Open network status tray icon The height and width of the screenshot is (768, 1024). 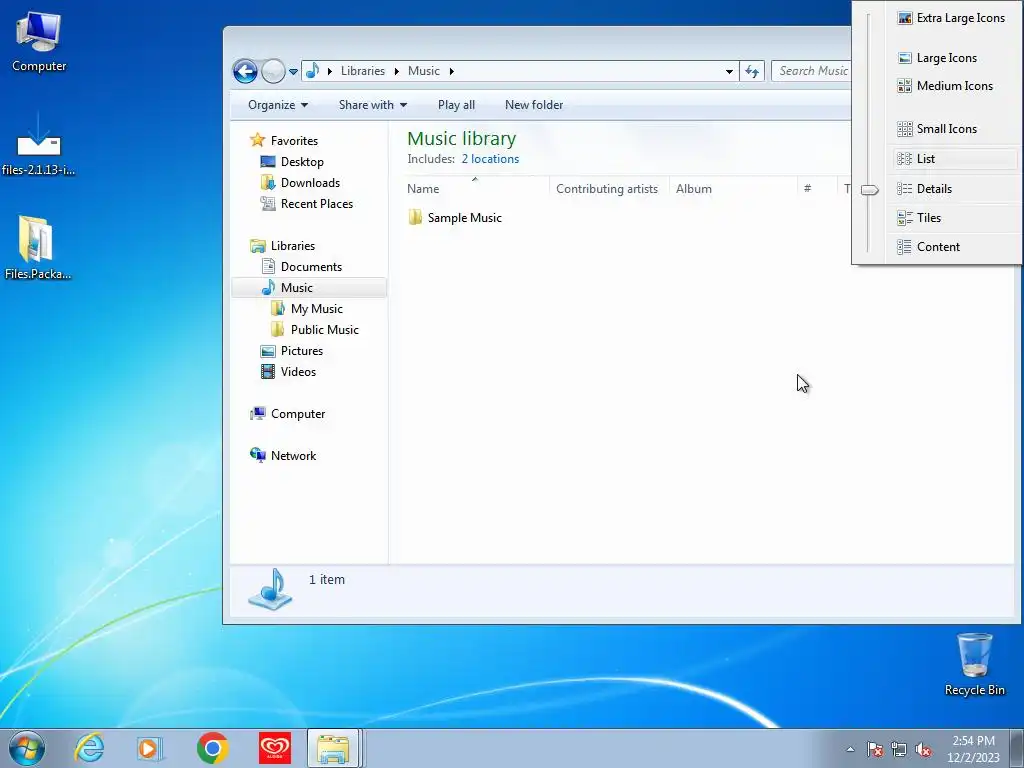click(x=899, y=749)
